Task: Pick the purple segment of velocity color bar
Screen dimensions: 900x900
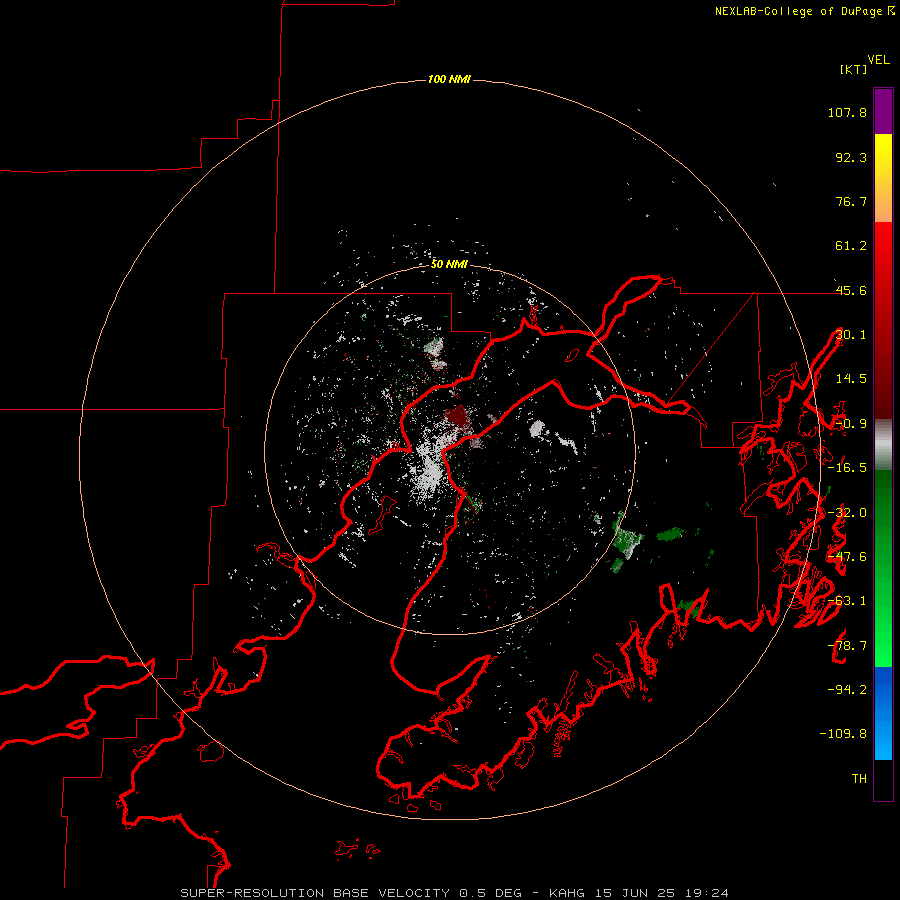Action: point(883,112)
